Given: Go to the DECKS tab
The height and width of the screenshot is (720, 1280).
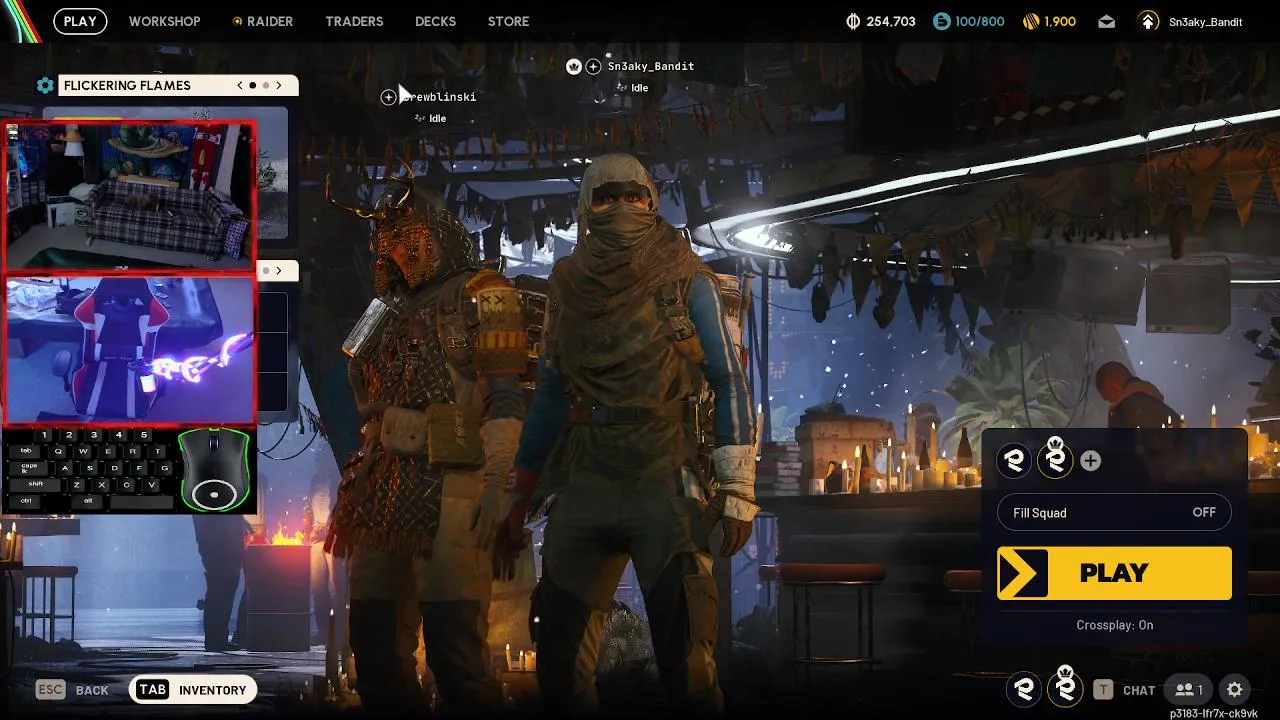Looking at the screenshot, I should (435, 21).
